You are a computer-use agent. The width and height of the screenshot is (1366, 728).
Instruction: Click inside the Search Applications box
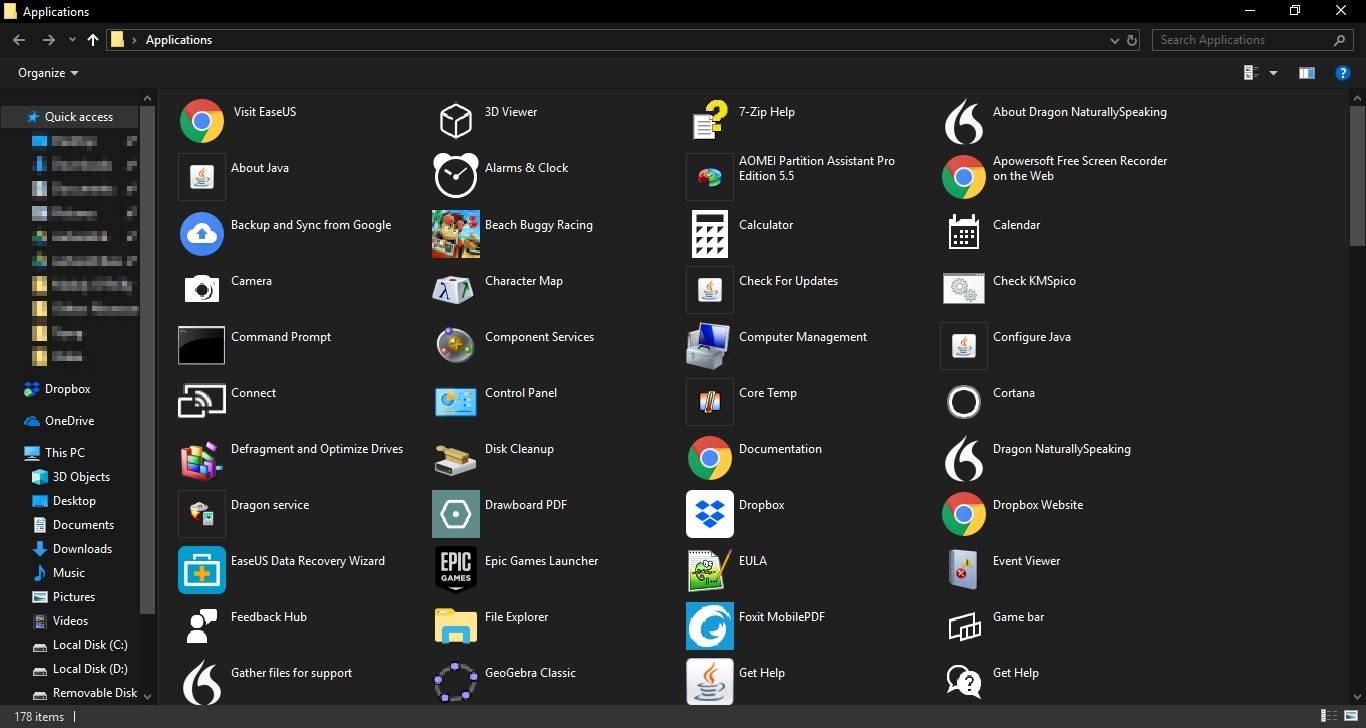(x=1240, y=40)
